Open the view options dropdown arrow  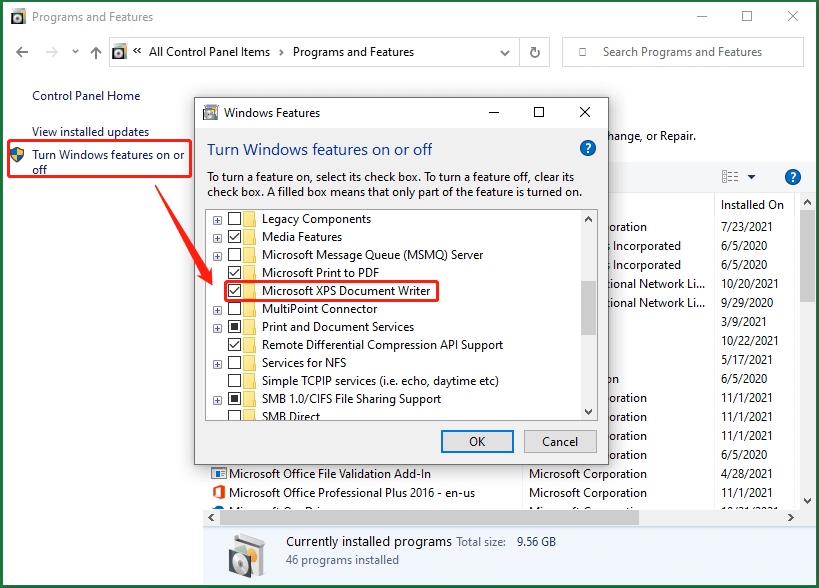point(751,177)
